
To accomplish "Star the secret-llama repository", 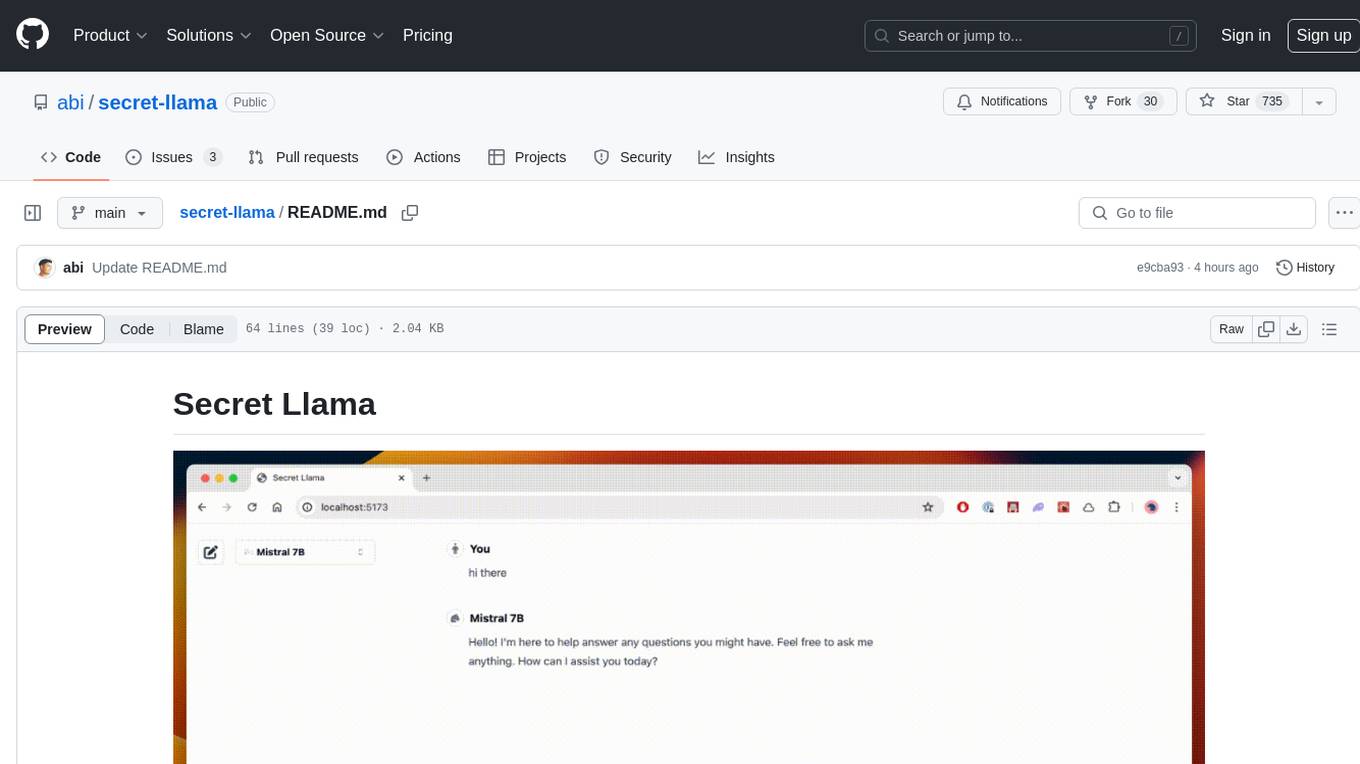I will (1243, 102).
